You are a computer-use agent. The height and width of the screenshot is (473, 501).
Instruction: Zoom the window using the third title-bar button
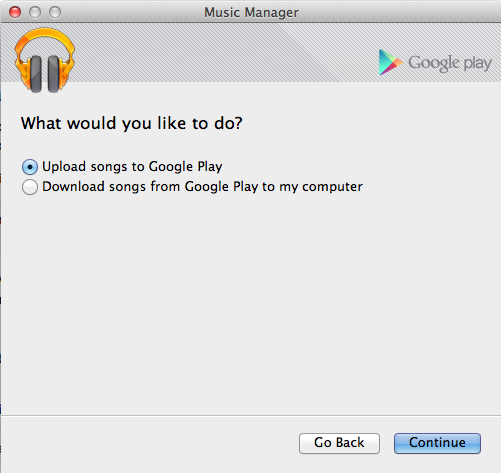coord(55,12)
